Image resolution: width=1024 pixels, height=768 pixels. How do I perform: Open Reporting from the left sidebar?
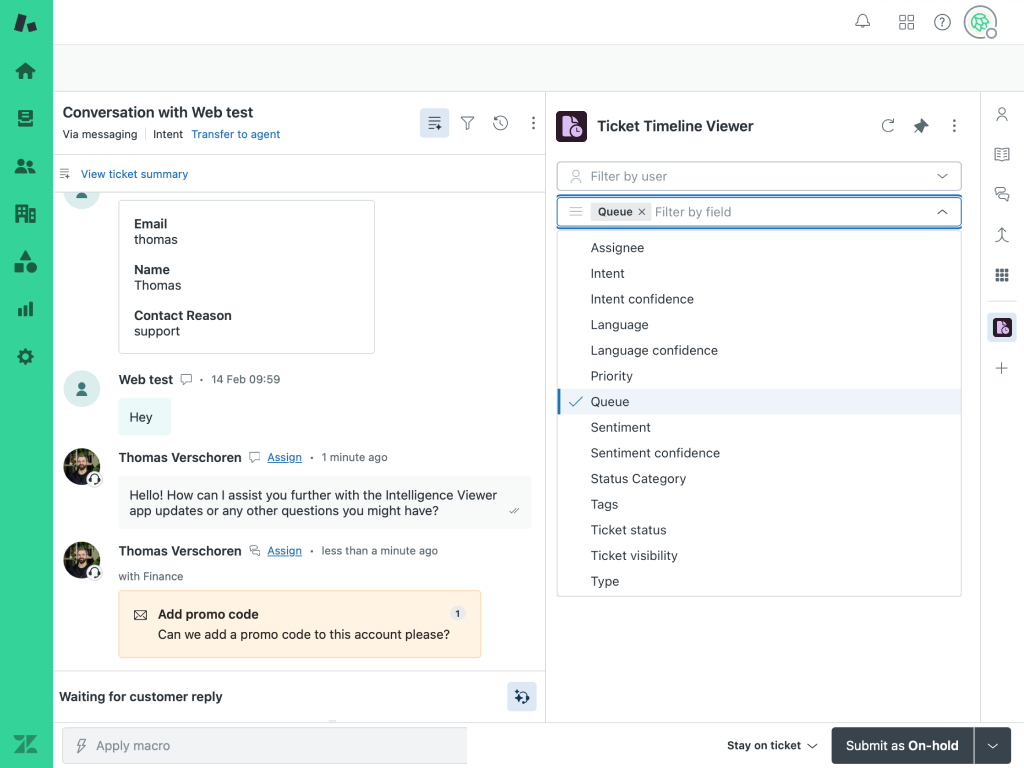(26, 309)
